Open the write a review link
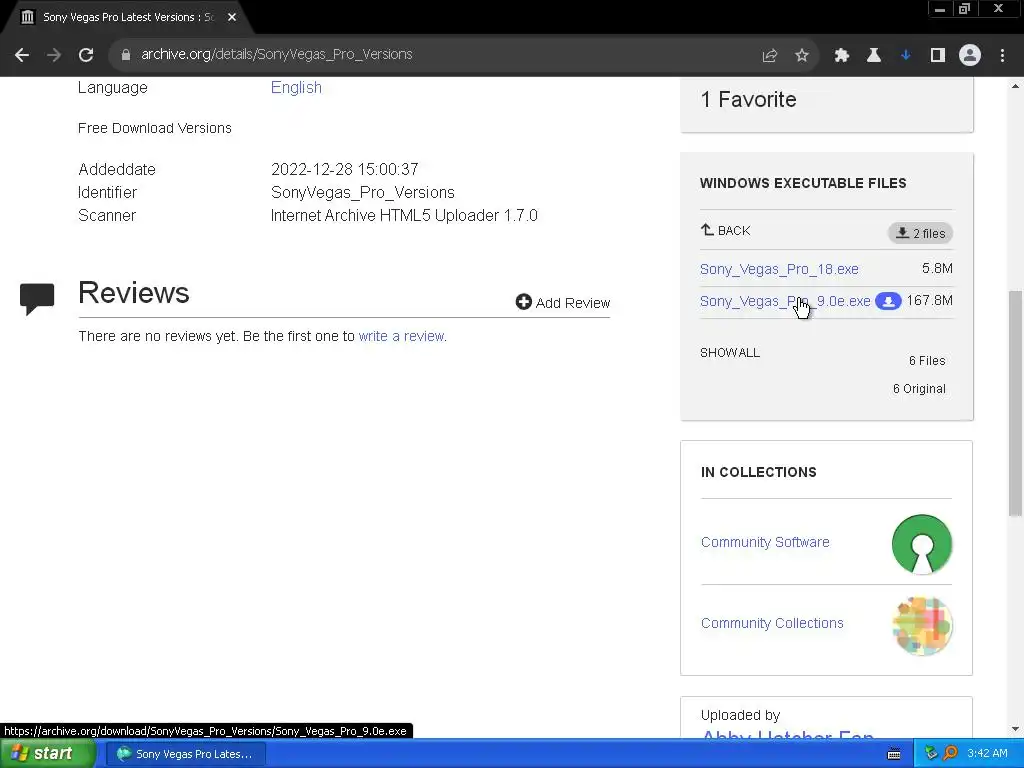The height and width of the screenshot is (768, 1024). coord(401,336)
